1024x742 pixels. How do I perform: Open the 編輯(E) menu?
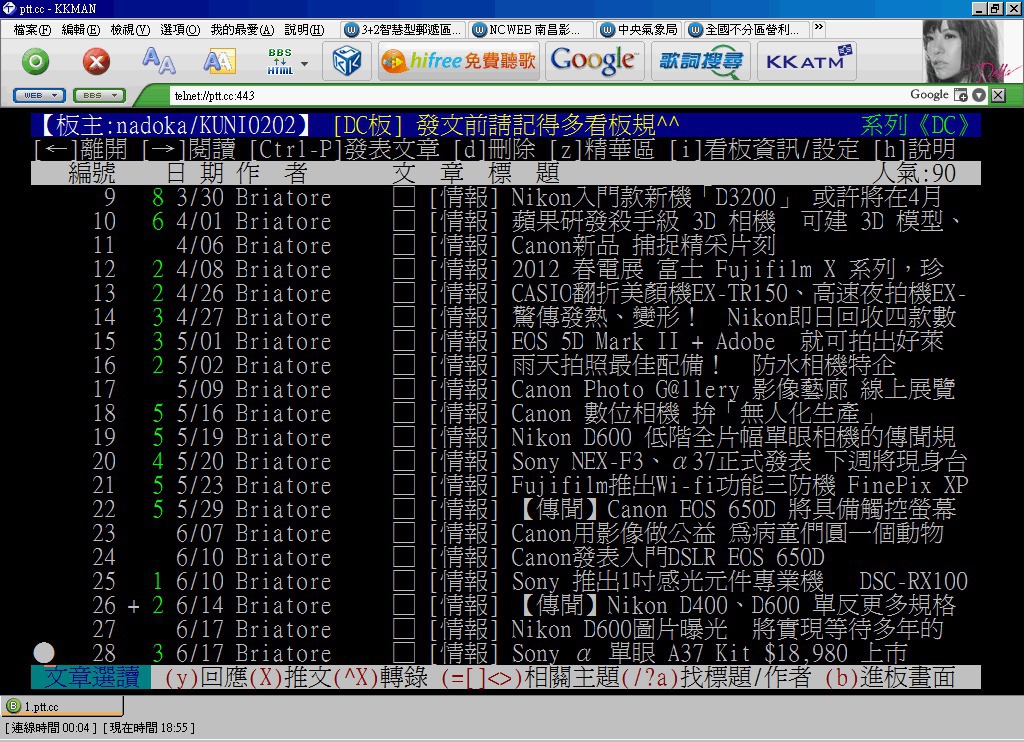pos(80,30)
